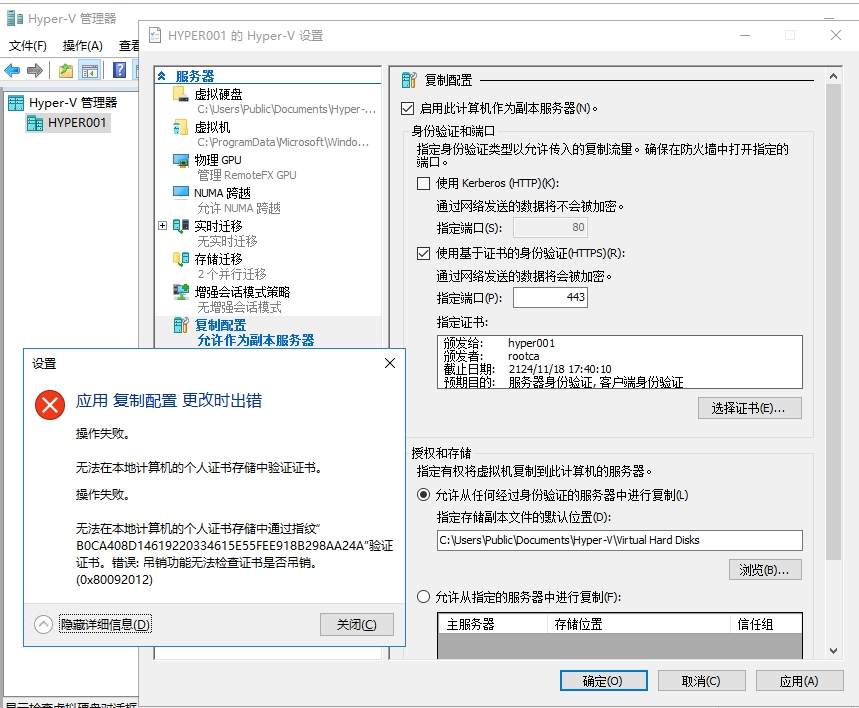Expand the 实时迁移 tree node
This screenshot has height=708, width=859.
[162, 226]
